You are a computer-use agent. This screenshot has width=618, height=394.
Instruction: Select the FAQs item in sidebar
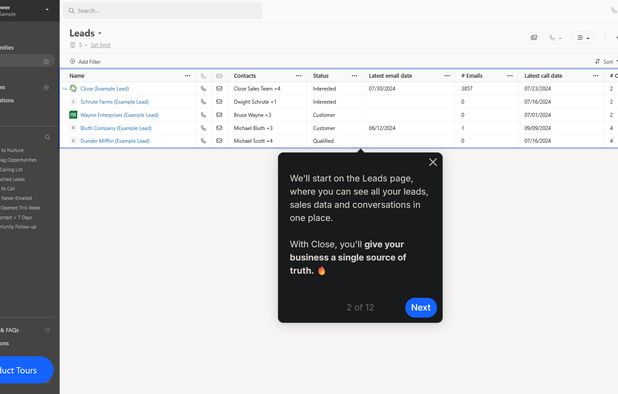pyautogui.click(x=9, y=330)
